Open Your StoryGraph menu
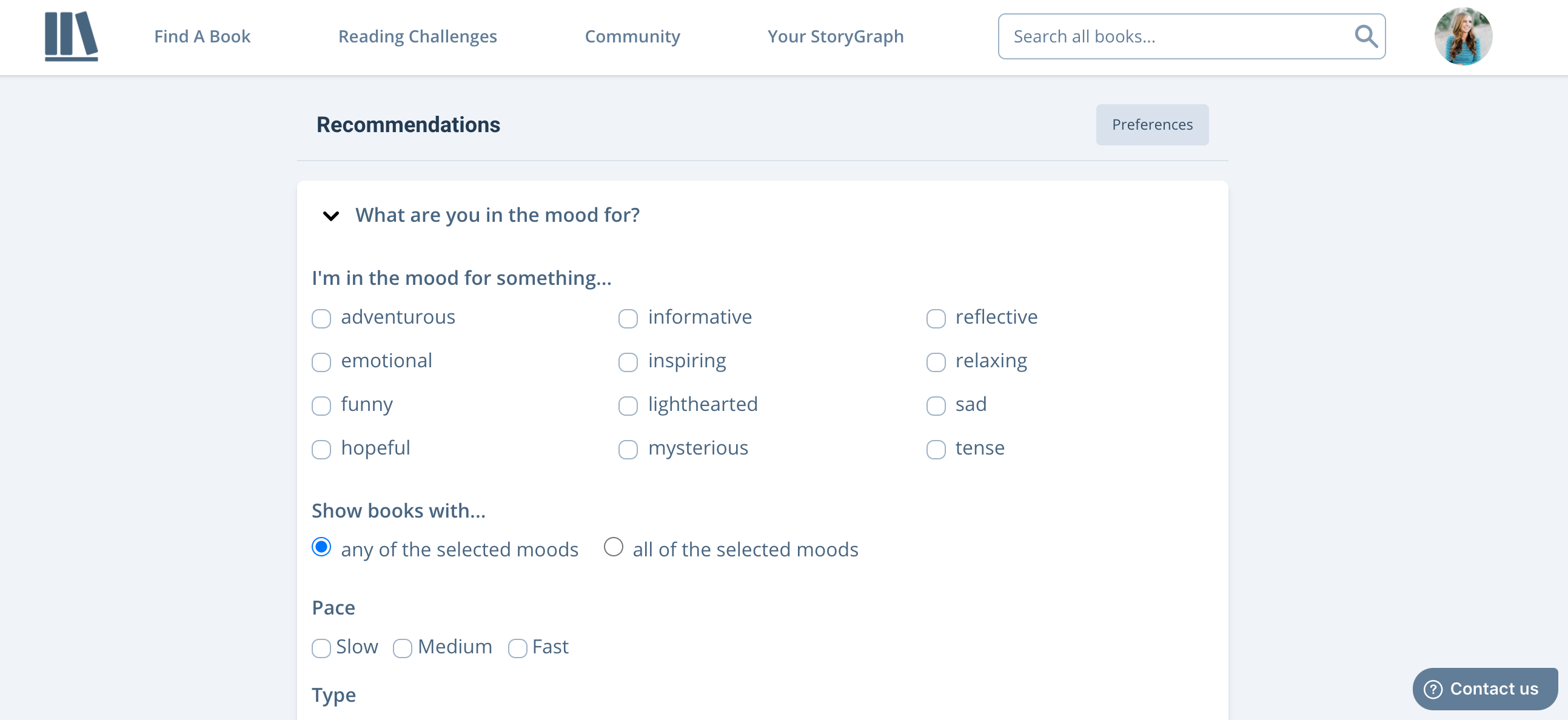This screenshot has height=720, width=1568. (835, 36)
